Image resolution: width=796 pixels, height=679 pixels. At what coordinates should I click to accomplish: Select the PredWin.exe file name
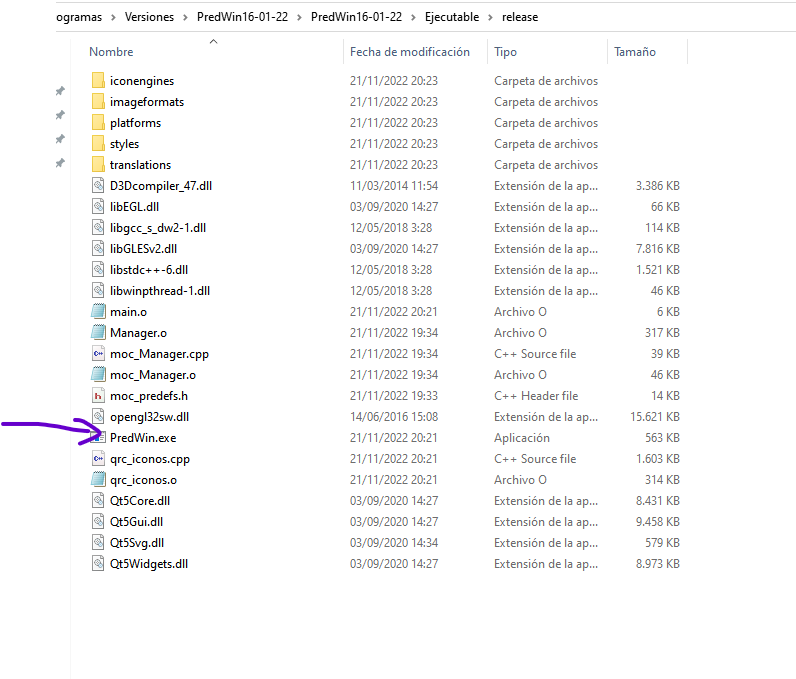click(143, 437)
